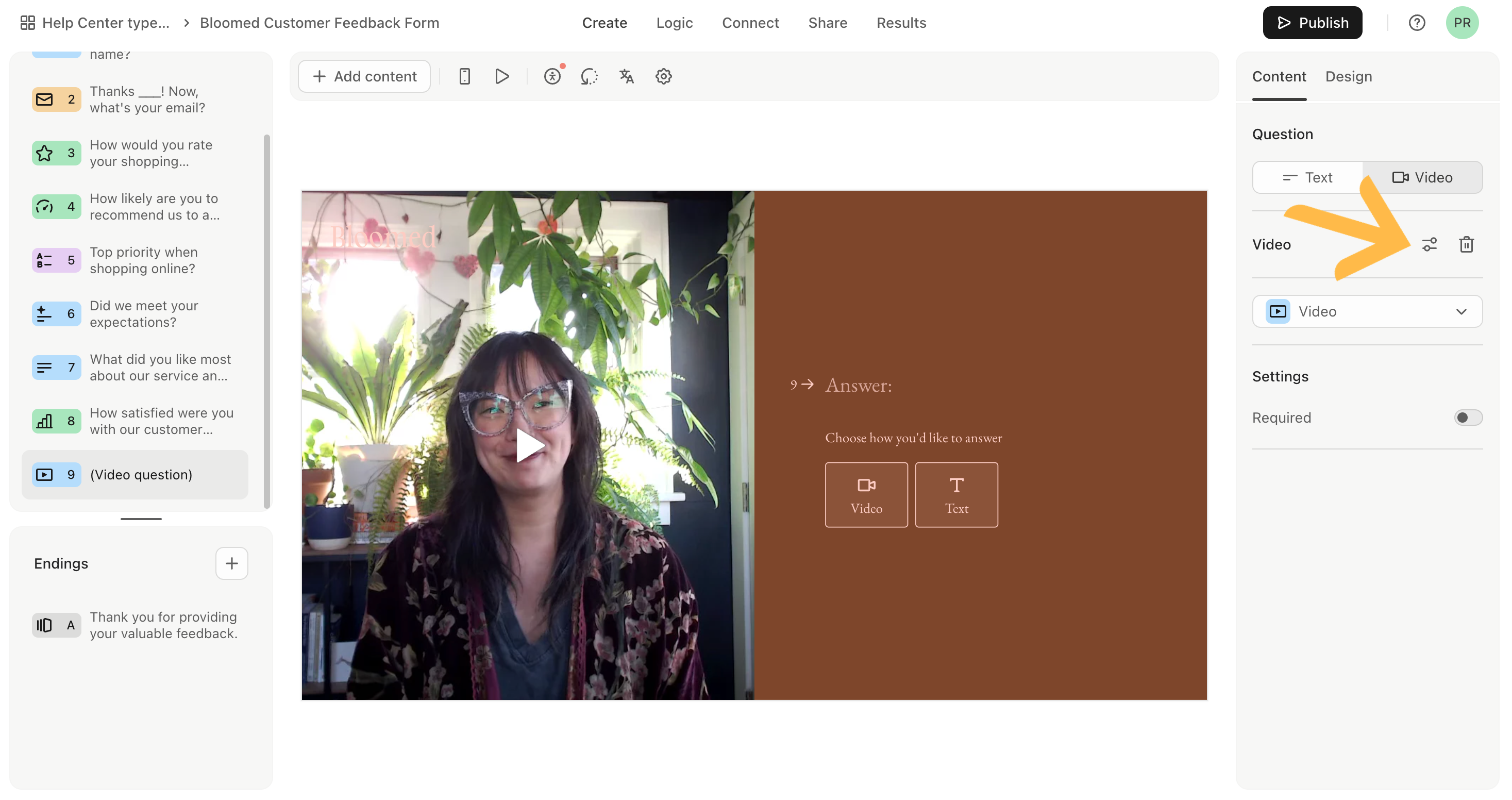Image resolution: width=1512 pixels, height=800 pixels.
Task: Click the questions-endings panel divider handle
Action: 141,519
